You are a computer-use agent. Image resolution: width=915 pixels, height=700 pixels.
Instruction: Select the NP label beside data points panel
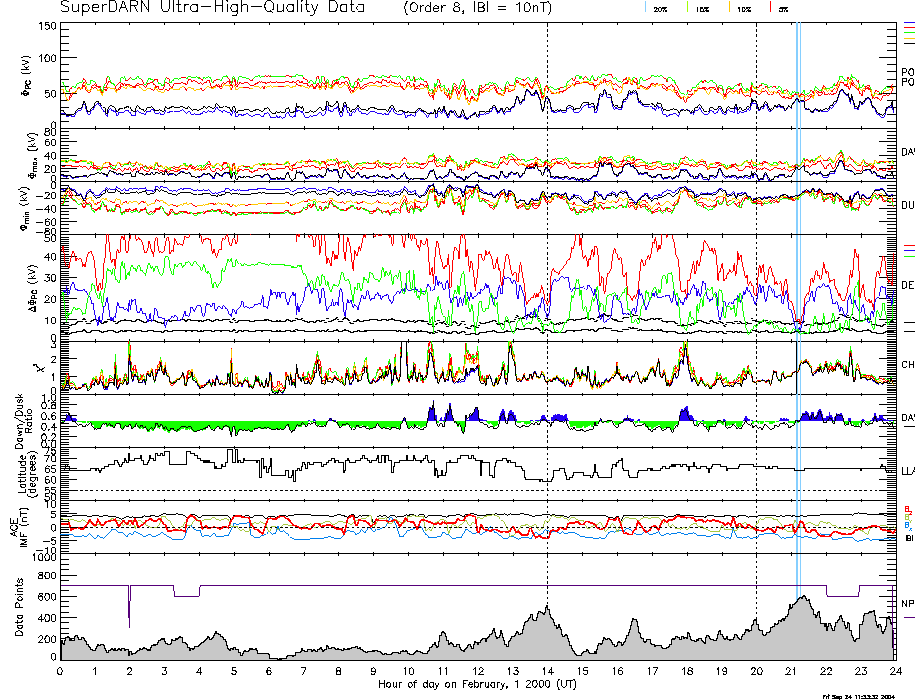[907, 603]
